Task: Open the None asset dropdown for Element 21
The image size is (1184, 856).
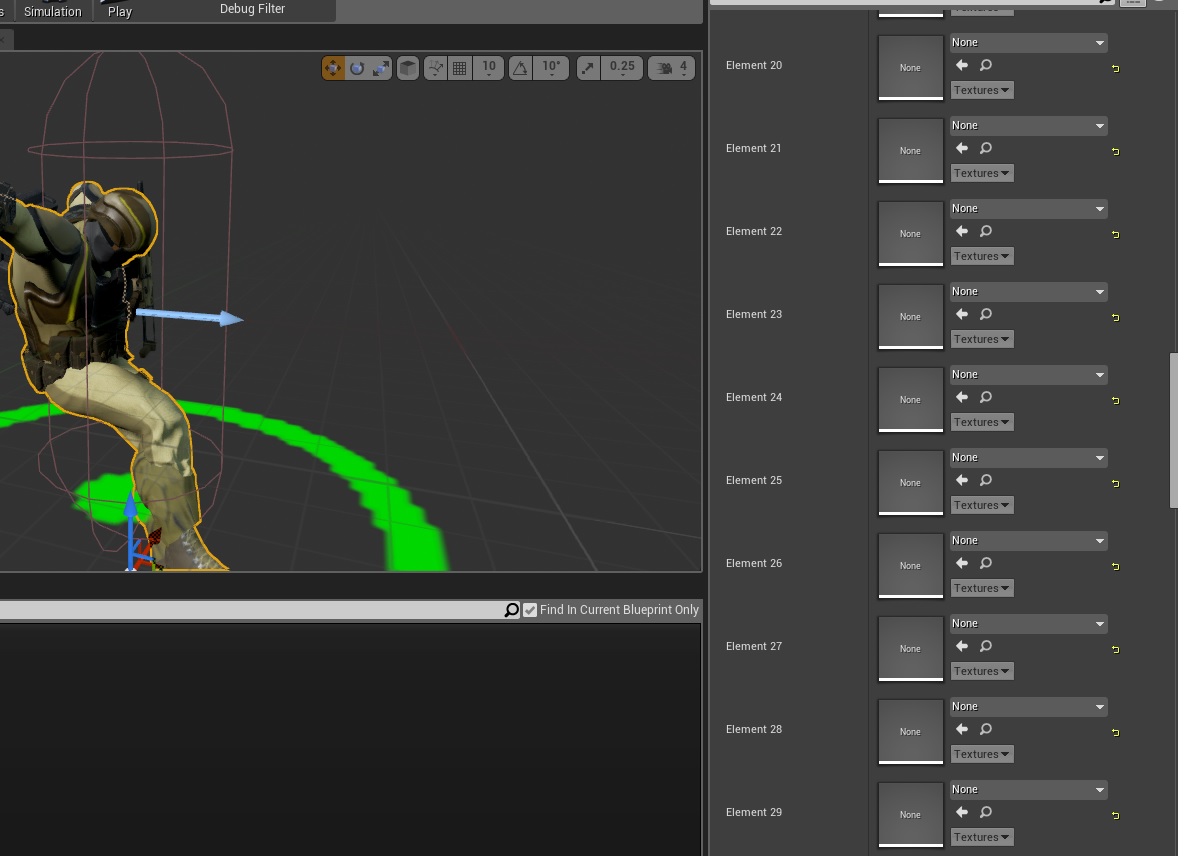Action: (x=1028, y=126)
